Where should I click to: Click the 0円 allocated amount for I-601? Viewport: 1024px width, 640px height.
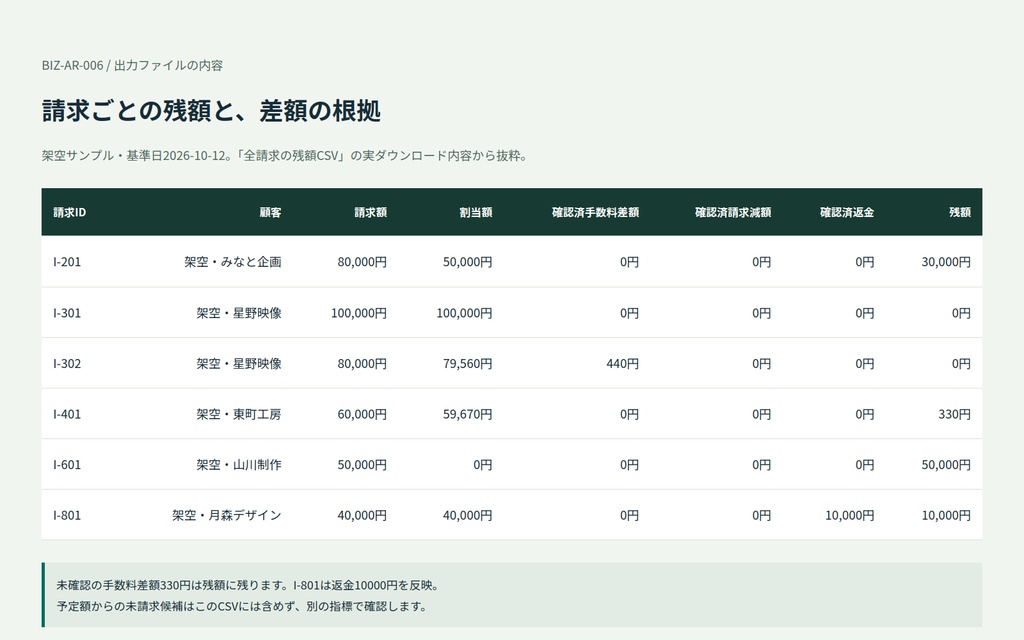tap(483, 464)
